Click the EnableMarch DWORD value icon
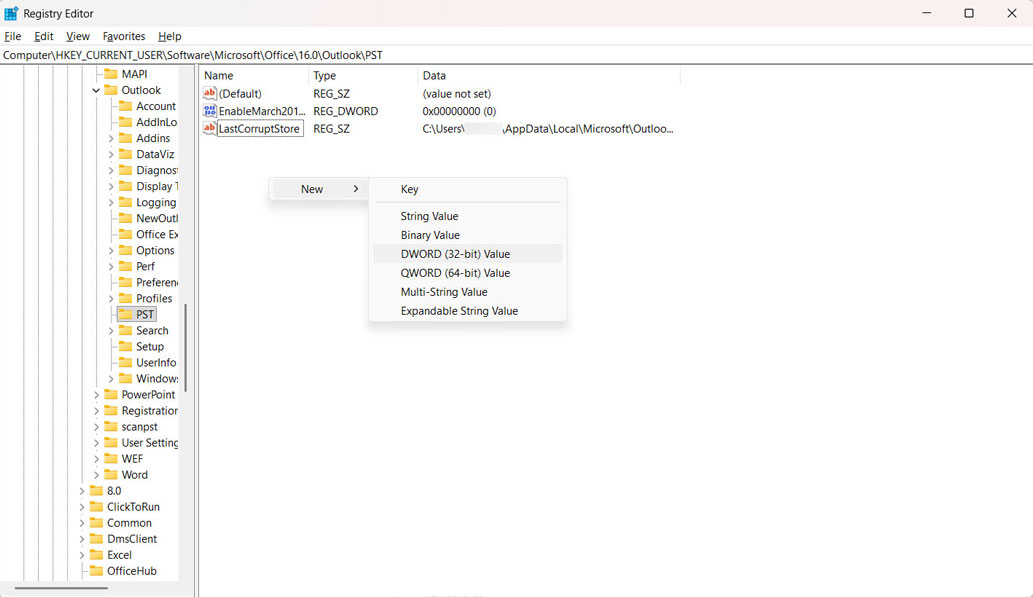1033x597 pixels. [210, 111]
